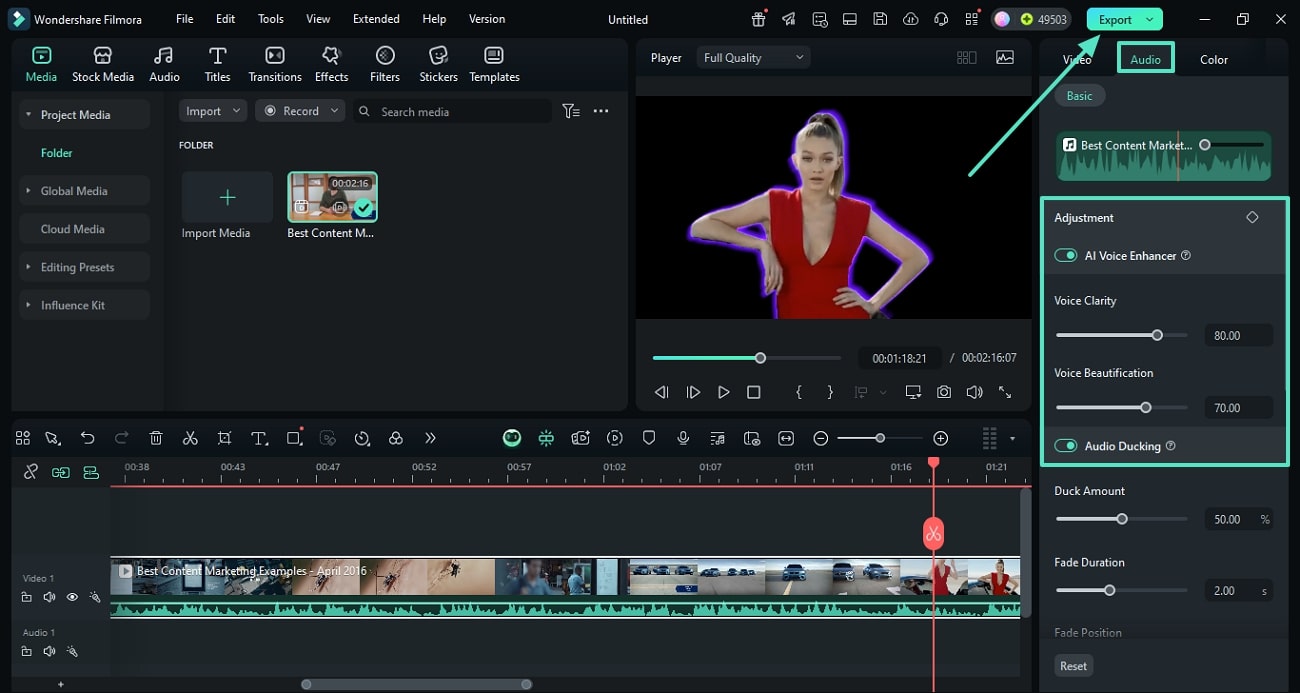Hide Video 1 track with the eye icon
The height and width of the screenshot is (693, 1300).
pos(72,597)
